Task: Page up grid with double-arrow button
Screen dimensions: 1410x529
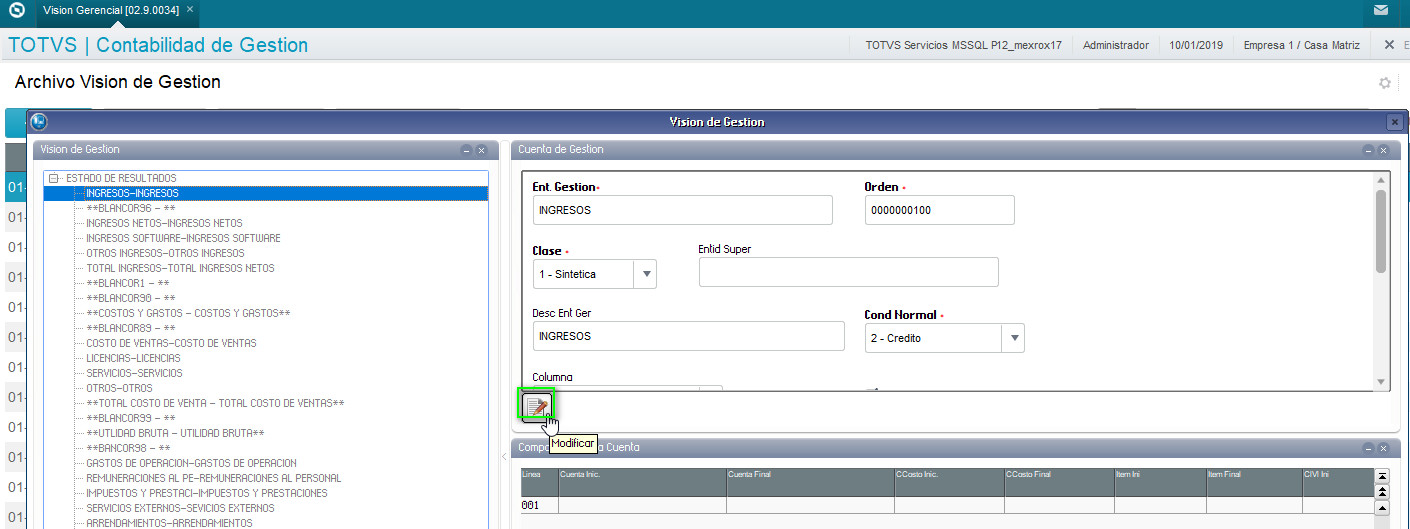Action: (x=1383, y=492)
